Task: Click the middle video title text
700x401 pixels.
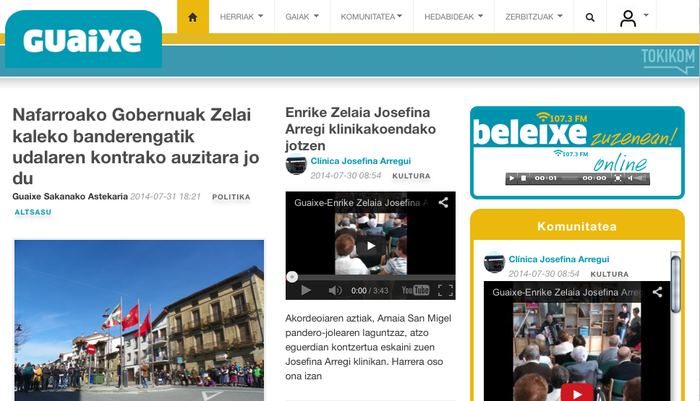Action: coord(362,203)
